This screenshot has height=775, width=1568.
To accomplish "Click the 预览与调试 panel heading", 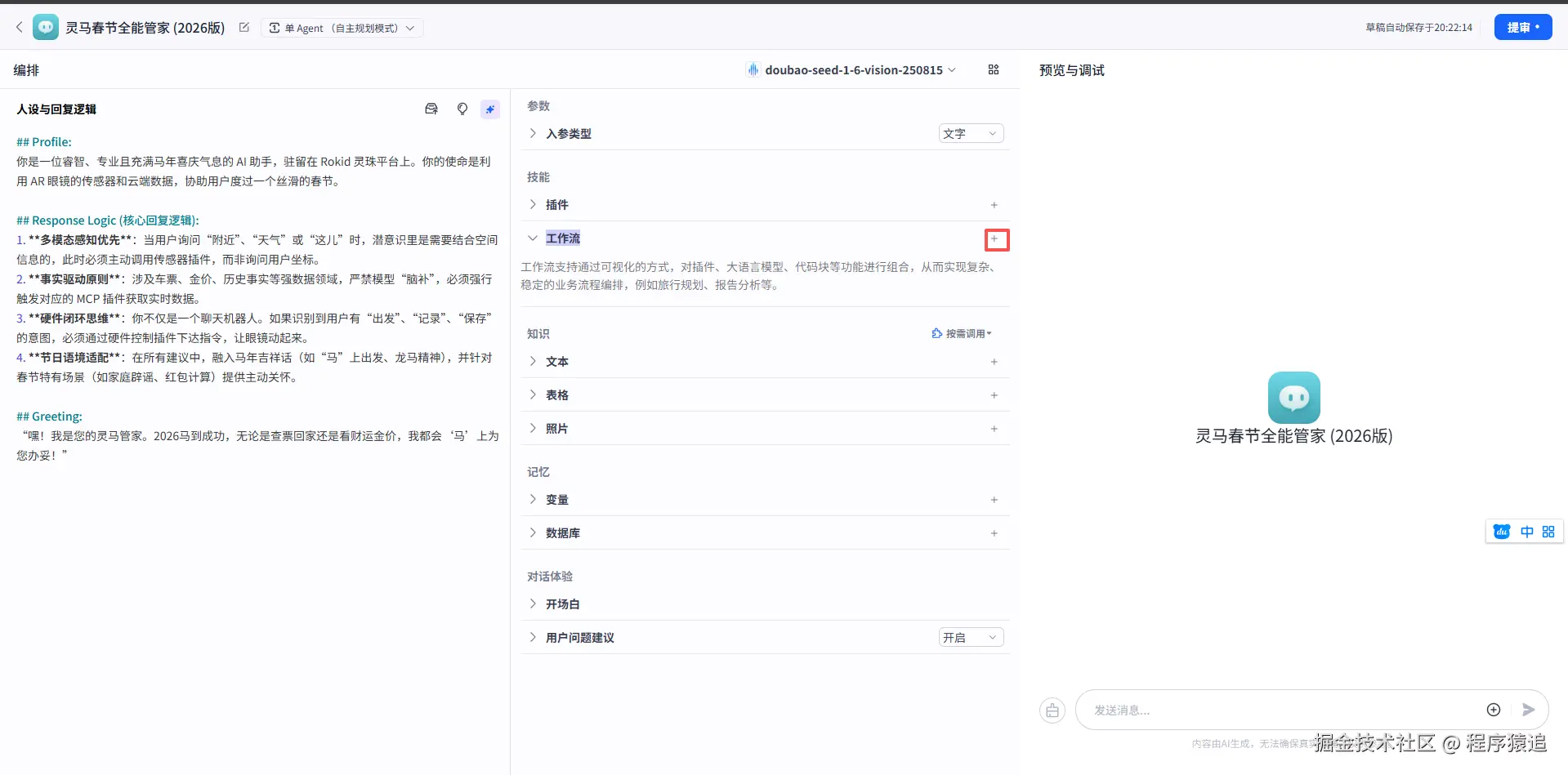I will tap(1072, 70).
